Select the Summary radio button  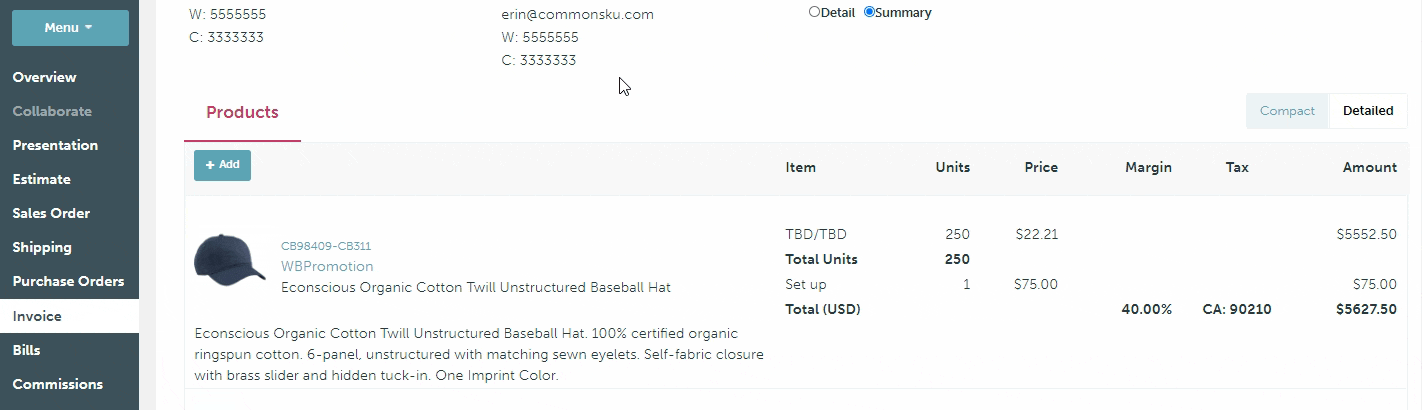[x=869, y=12]
